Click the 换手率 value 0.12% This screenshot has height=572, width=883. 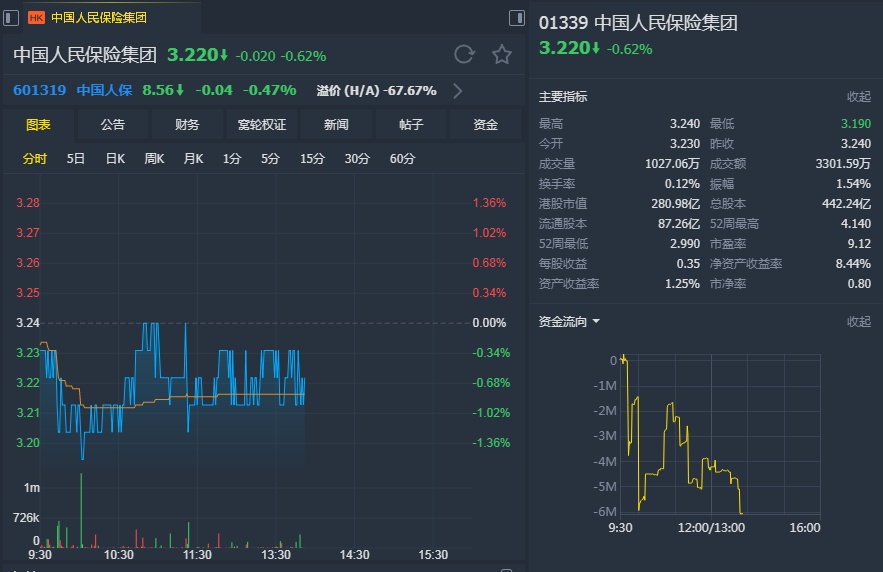(x=682, y=184)
